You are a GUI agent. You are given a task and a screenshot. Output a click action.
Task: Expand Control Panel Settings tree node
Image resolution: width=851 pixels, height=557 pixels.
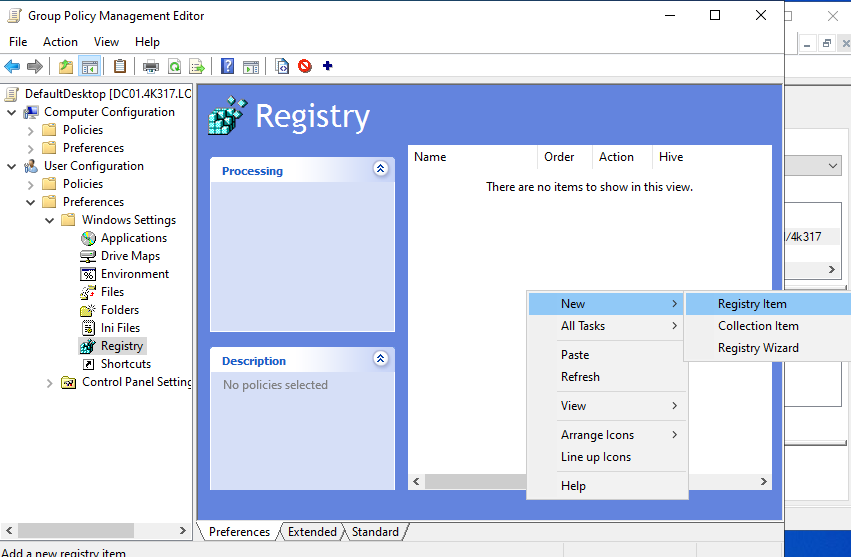point(50,382)
